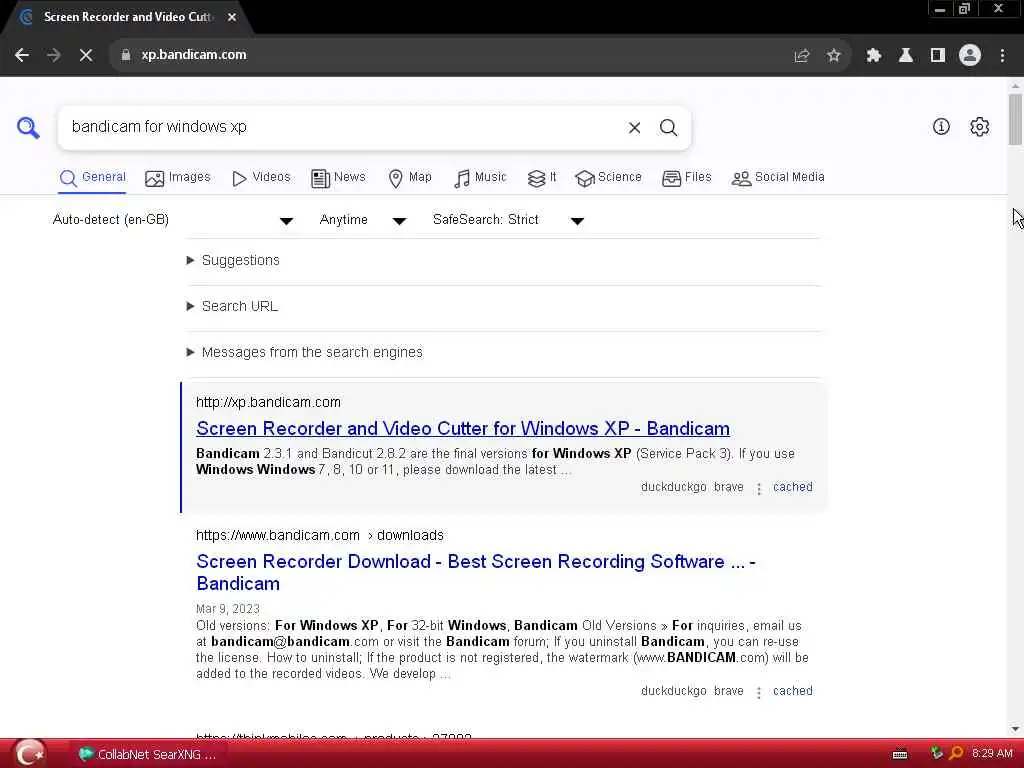Image resolution: width=1024 pixels, height=768 pixels.
Task: Switch to Files search tab
Action: pyautogui.click(x=686, y=178)
